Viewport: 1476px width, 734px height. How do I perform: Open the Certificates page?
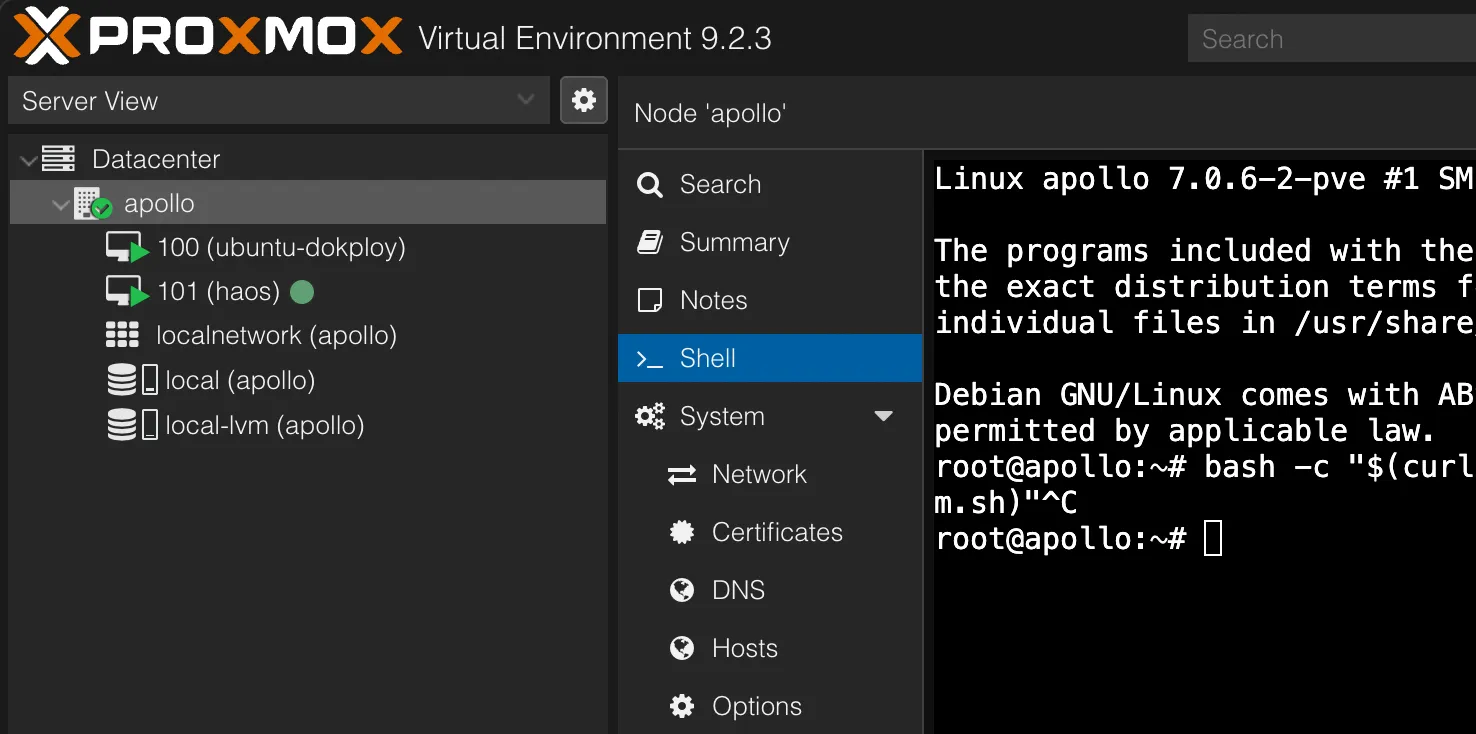tap(770, 532)
